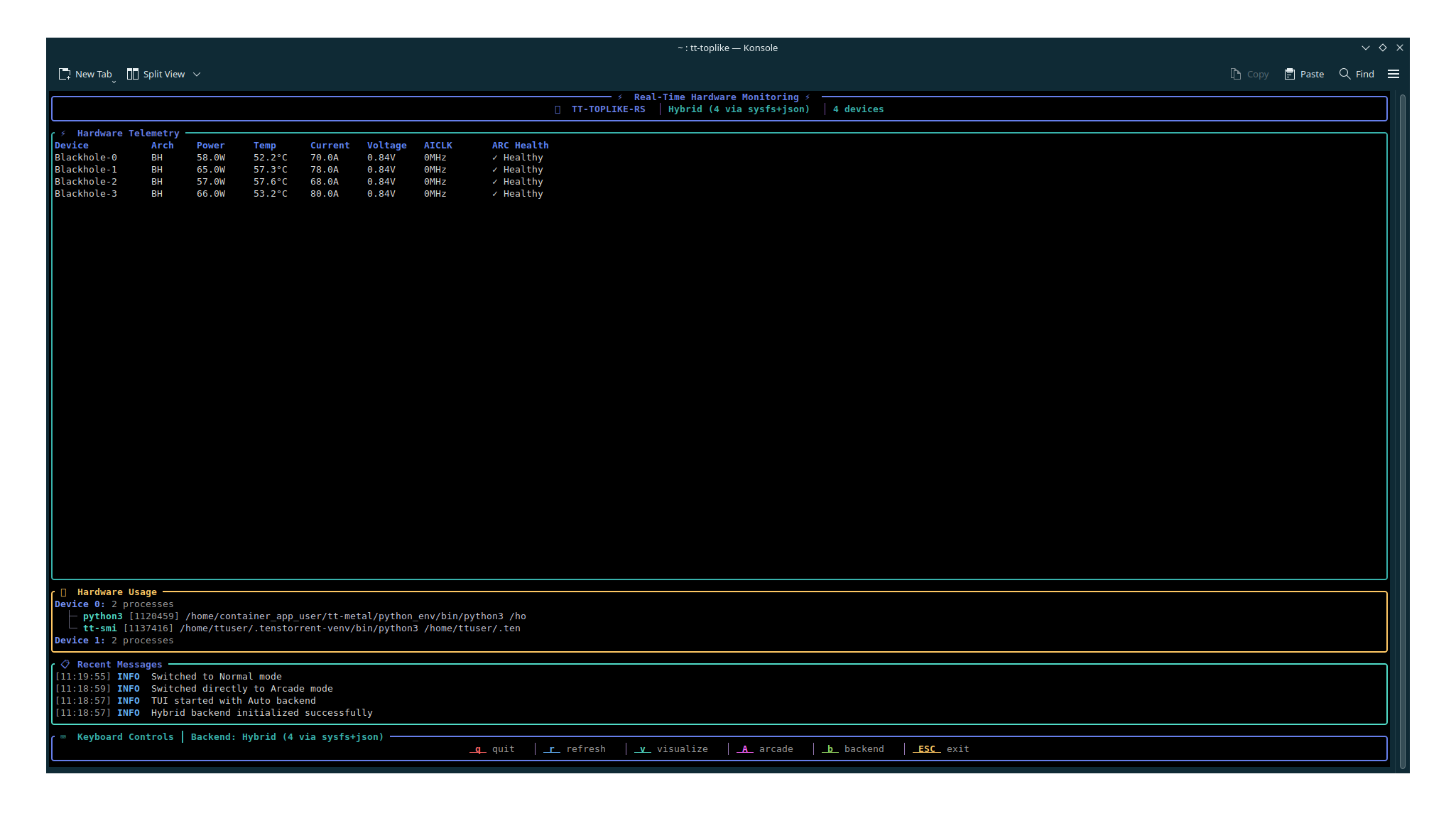1456x828 pixels.
Task: Click 'Switched directly to Arcade mode' message
Action: [242, 689]
